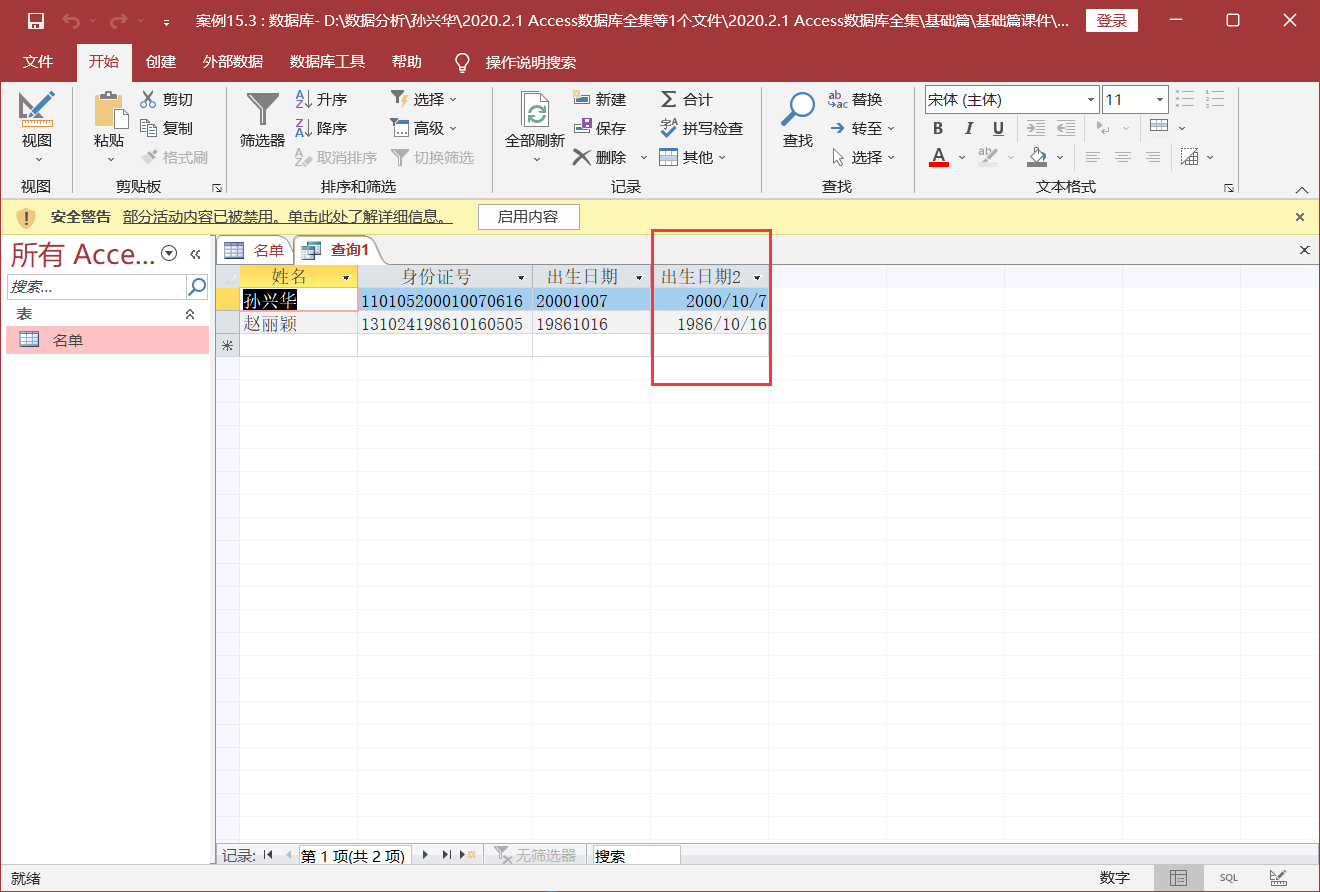Image resolution: width=1320 pixels, height=892 pixels.
Task: Align text right
Action: tap(1153, 157)
